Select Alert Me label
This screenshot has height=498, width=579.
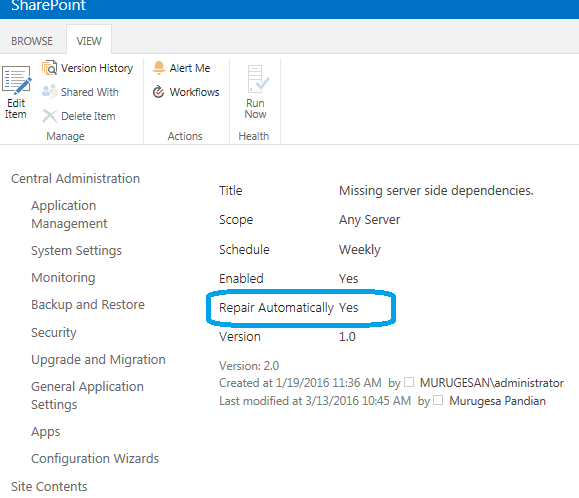(x=190, y=68)
